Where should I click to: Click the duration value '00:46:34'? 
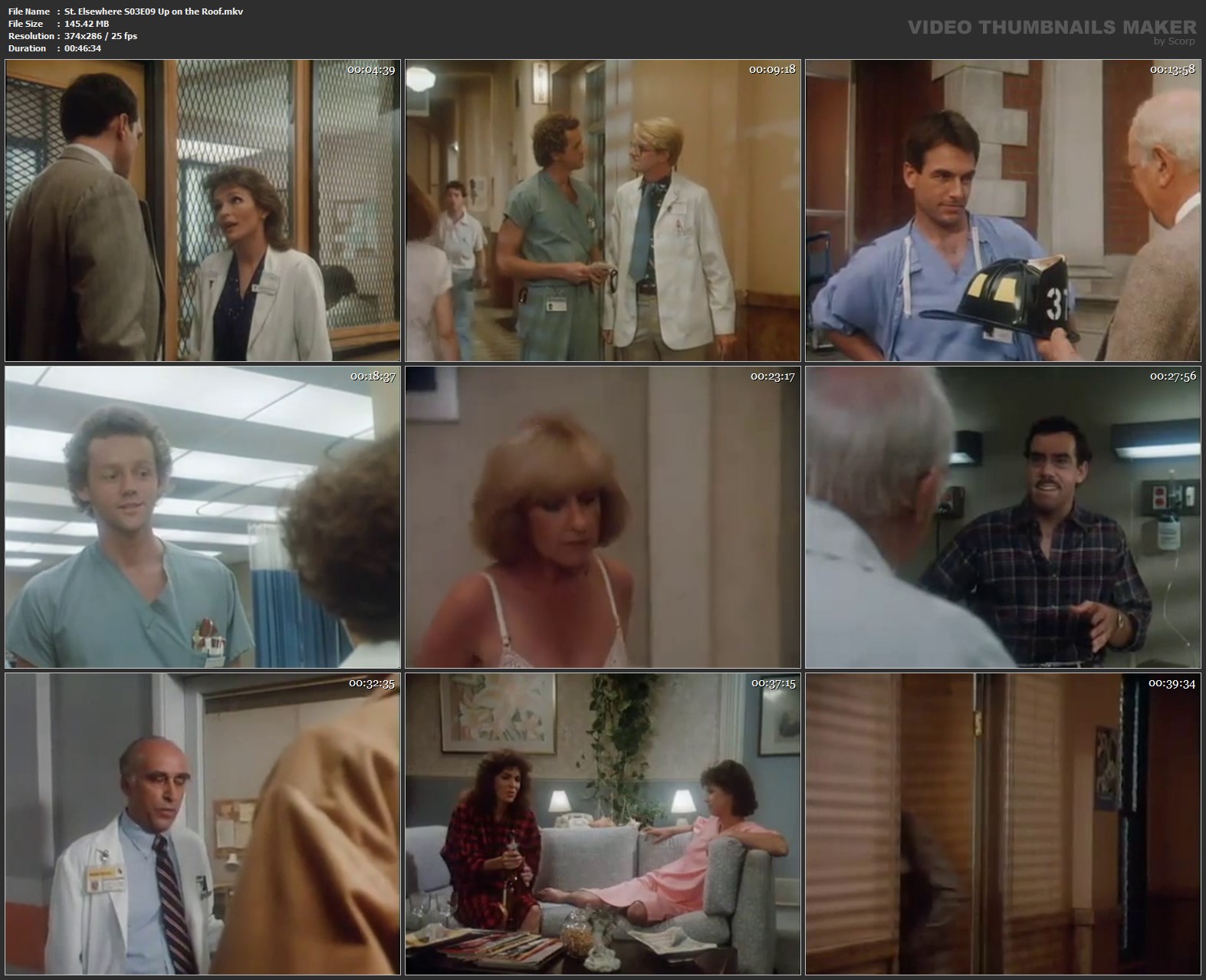click(83, 48)
